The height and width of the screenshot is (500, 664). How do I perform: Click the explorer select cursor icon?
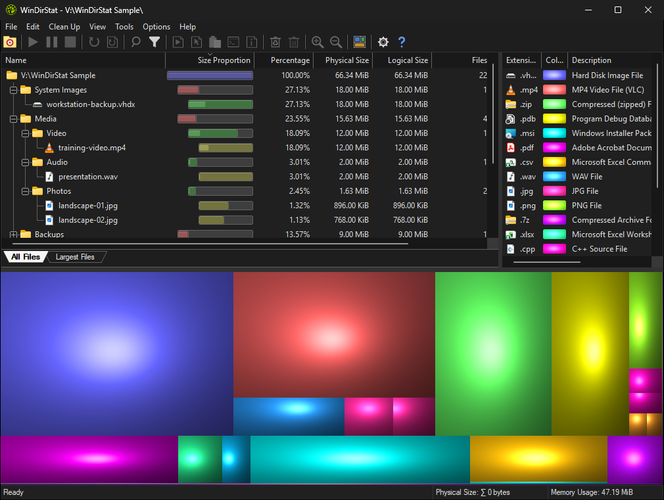(x=196, y=42)
